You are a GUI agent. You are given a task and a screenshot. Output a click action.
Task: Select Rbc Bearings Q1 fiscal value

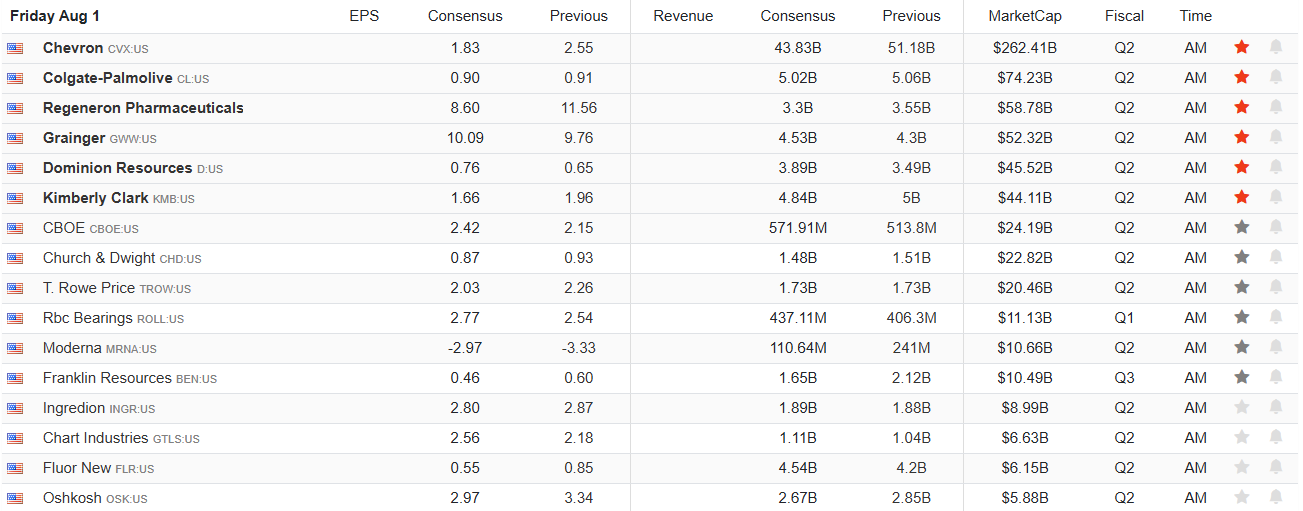[x=1125, y=318]
